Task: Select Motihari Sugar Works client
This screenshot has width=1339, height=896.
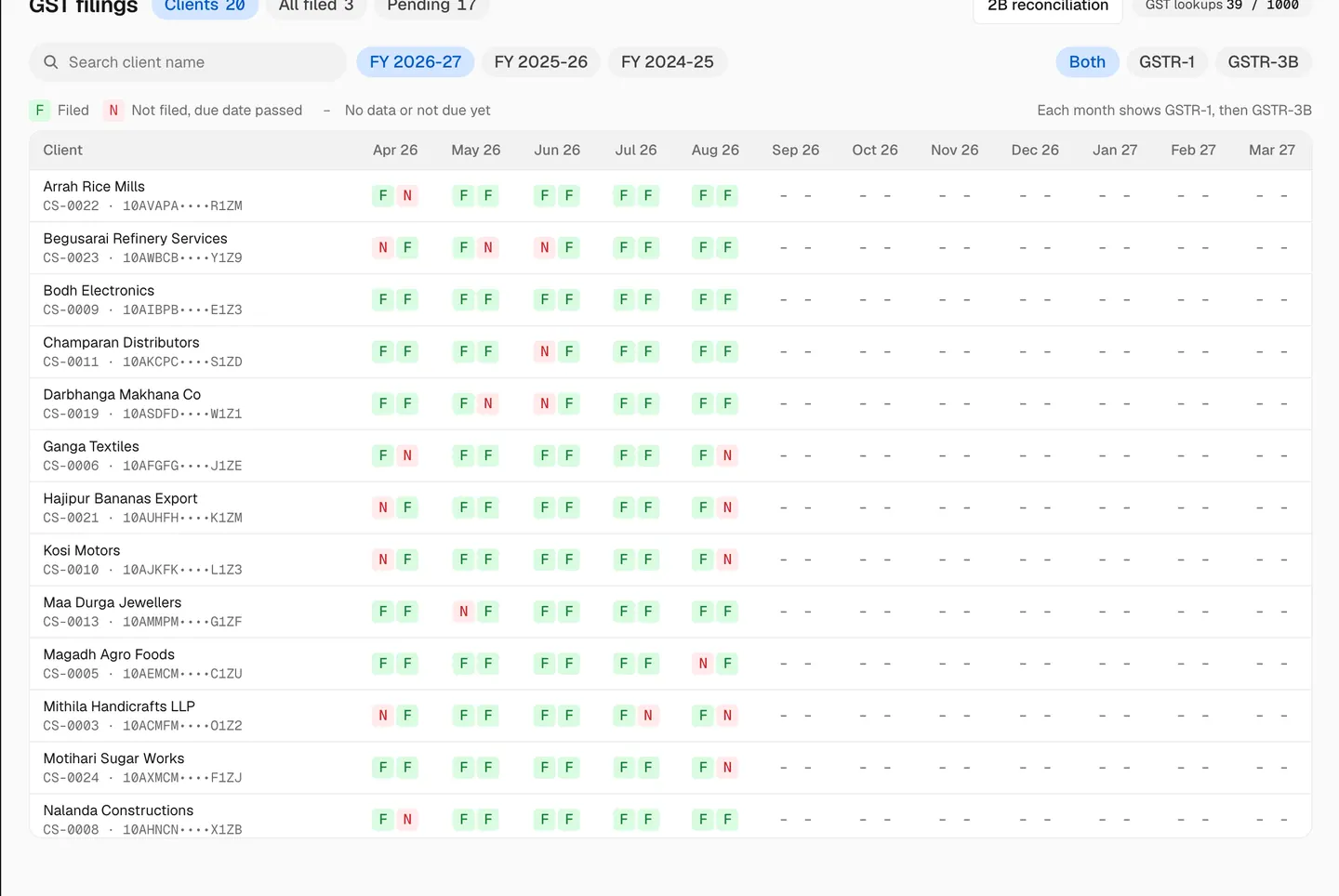Action: click(x=113, y=759)
